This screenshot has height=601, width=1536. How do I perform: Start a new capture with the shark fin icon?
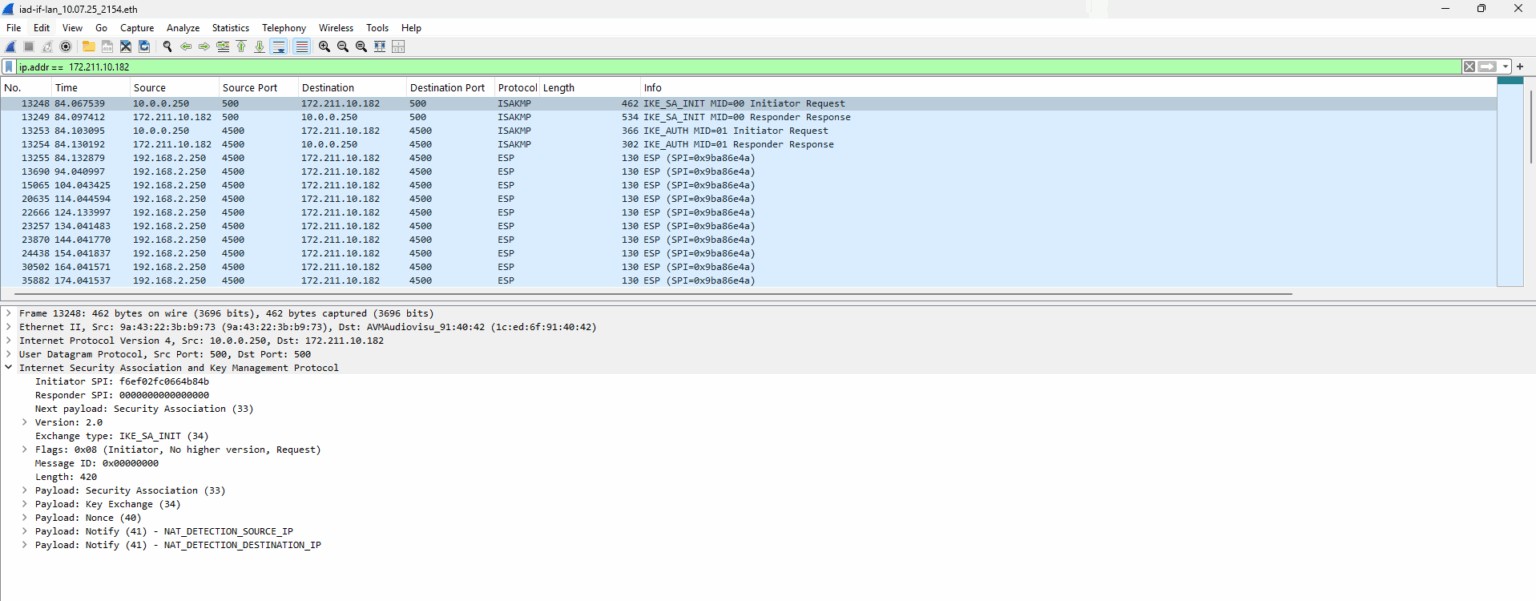[10, 46]
